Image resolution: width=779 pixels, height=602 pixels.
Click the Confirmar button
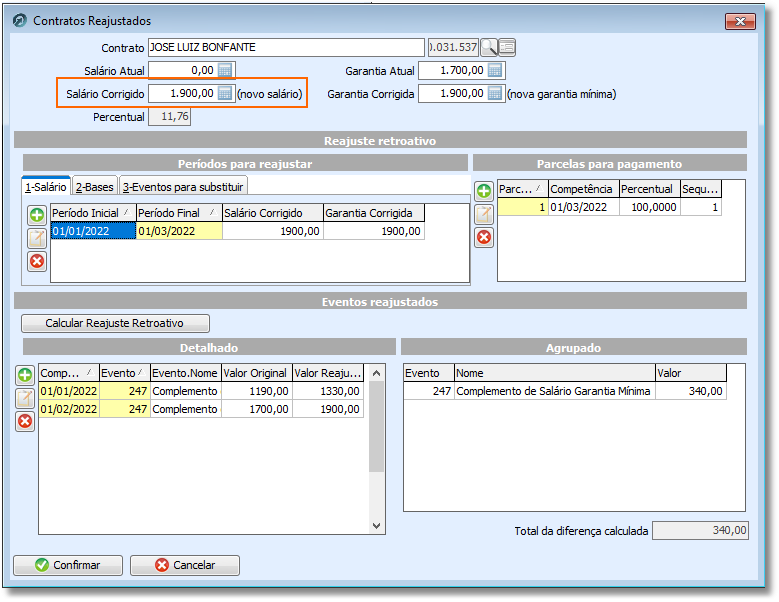click(x=68, y=565)
